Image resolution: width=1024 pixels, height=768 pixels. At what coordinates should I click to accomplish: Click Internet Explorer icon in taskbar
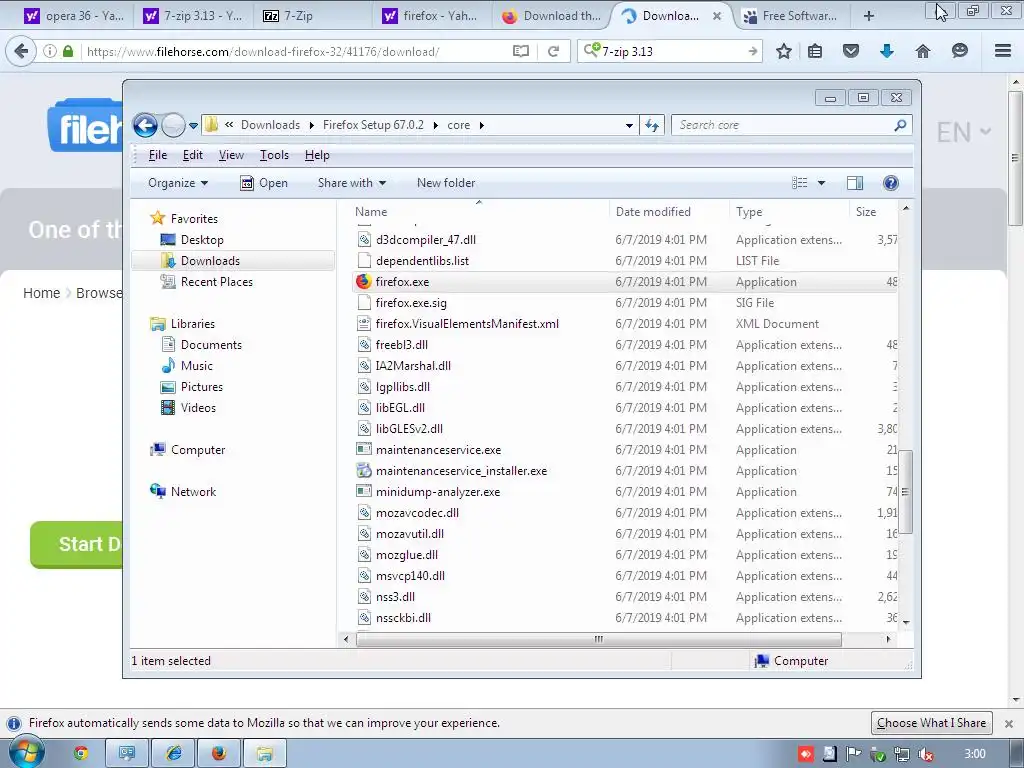[174, 753]
